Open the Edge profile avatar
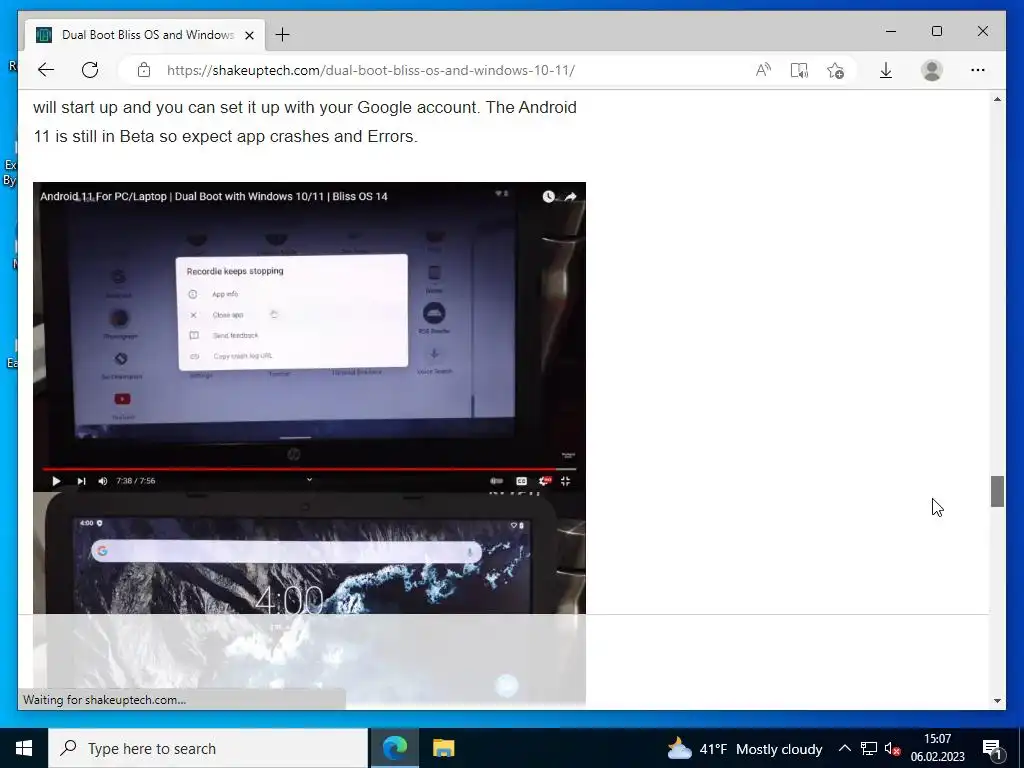 coord(932,70)
